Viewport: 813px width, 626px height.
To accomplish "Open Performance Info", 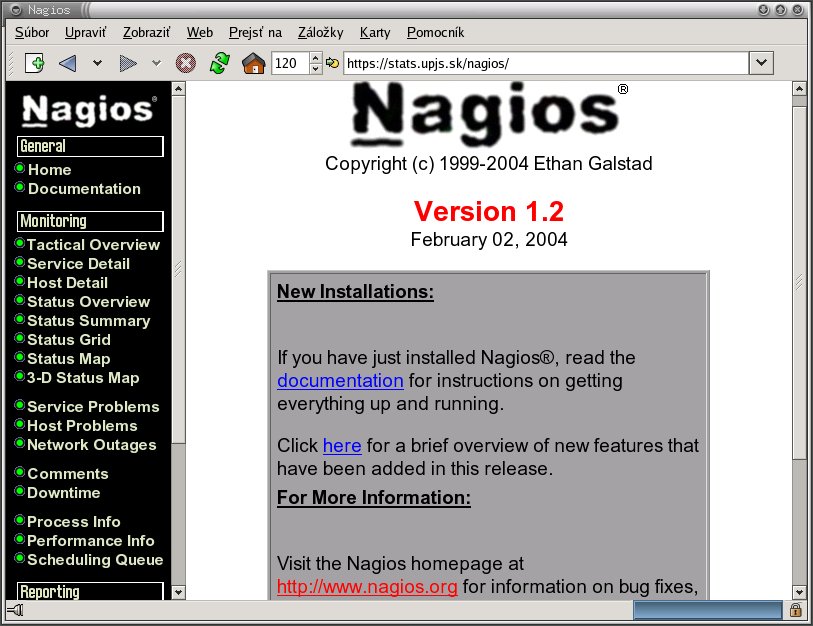I will pos(91,541).
